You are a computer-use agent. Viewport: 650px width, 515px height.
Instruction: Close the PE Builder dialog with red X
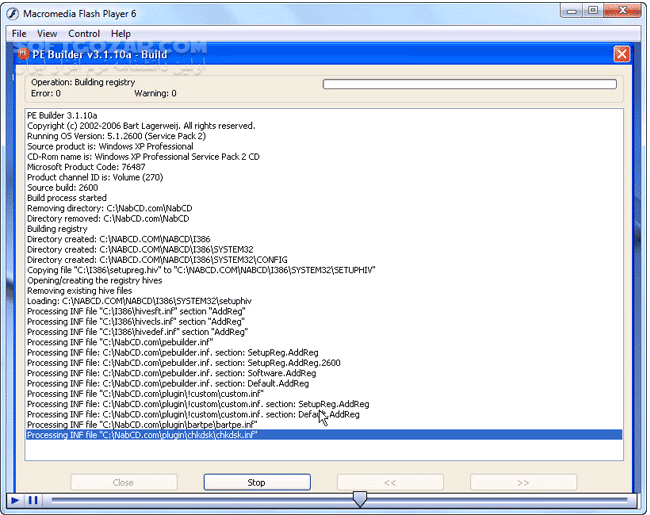pos(621,54)
